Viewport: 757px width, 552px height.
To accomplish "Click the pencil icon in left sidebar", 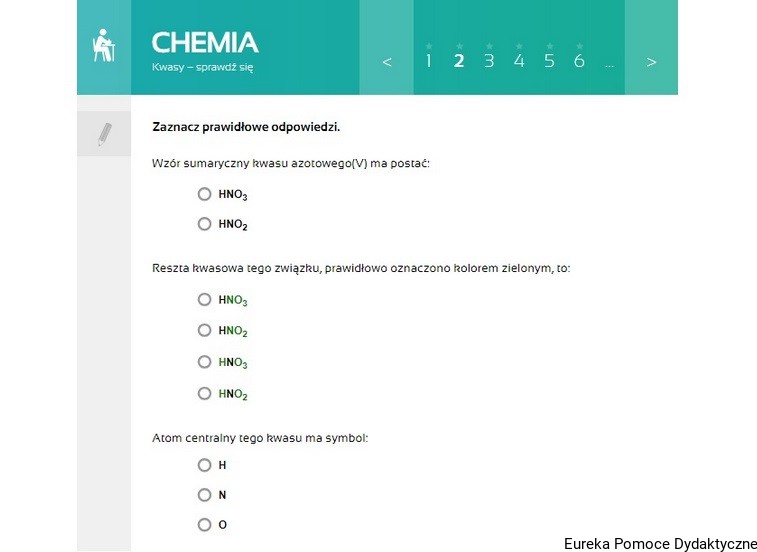I will (x=103, y=134).
